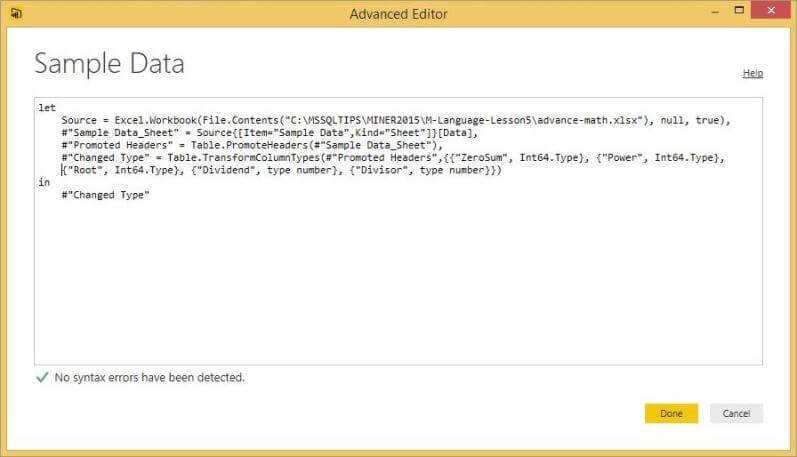797x457 pixels.
Task: Click the Cancel button
Action: pyautogui.click(x=736, y=413)
